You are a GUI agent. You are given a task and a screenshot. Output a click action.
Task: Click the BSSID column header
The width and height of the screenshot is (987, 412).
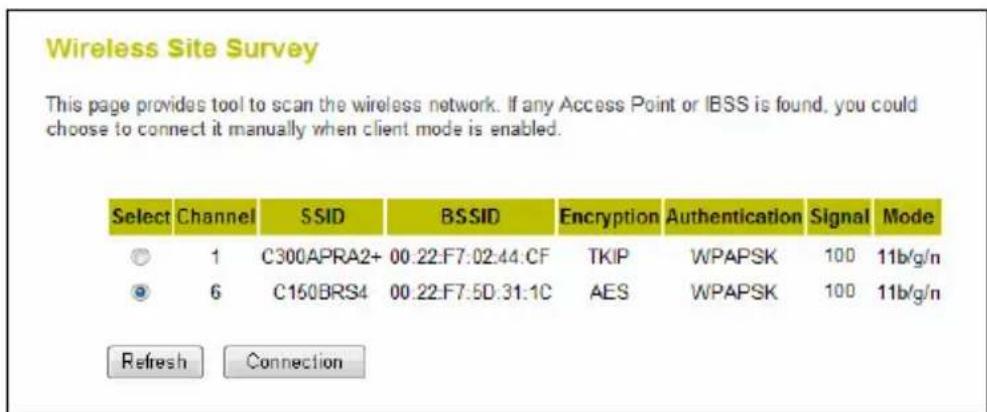coord(470,216)
